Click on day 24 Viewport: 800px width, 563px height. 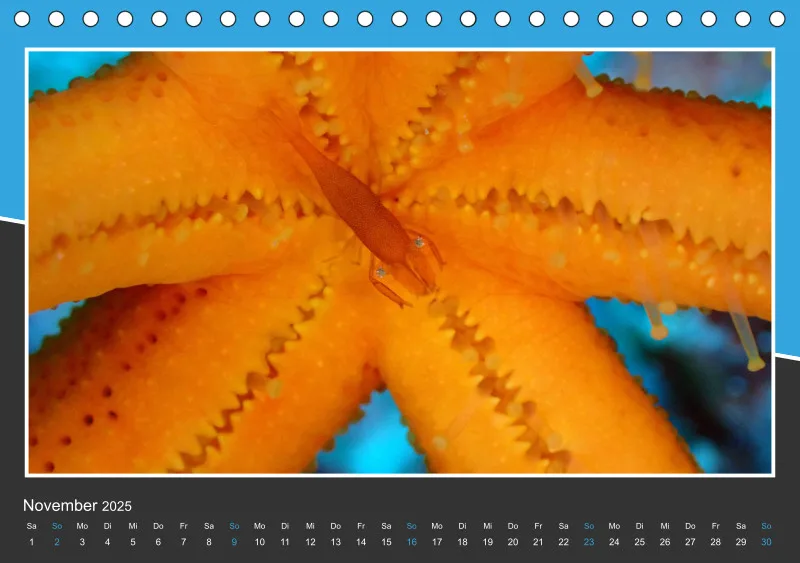point(614,542)
